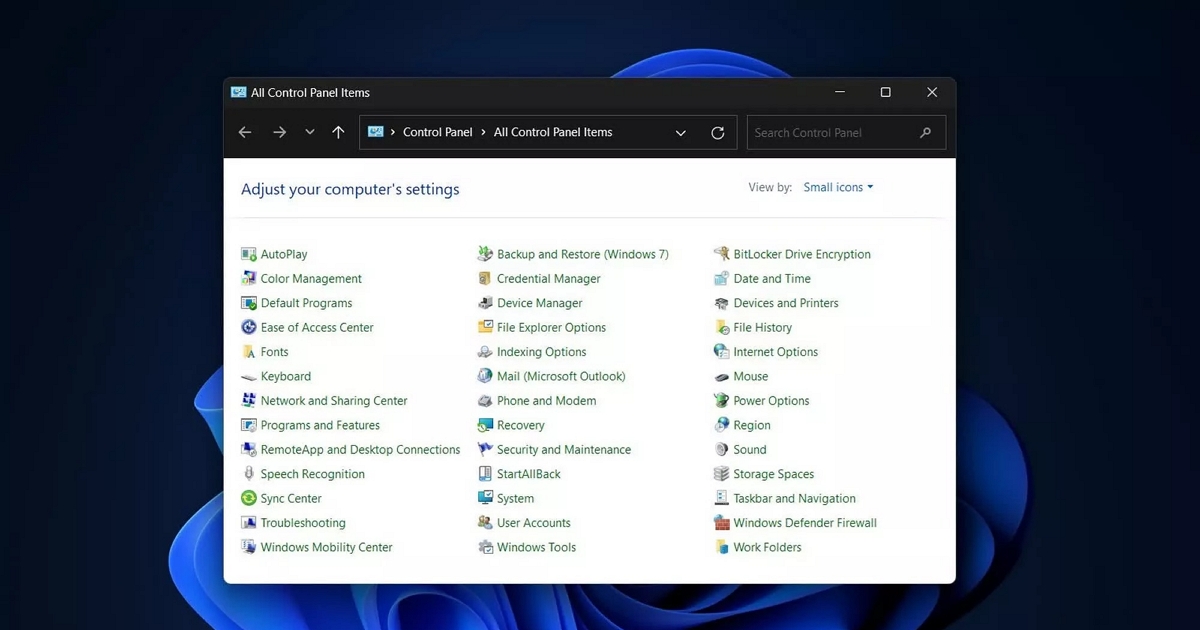Open the Programs and Features link

click(320, 425)
